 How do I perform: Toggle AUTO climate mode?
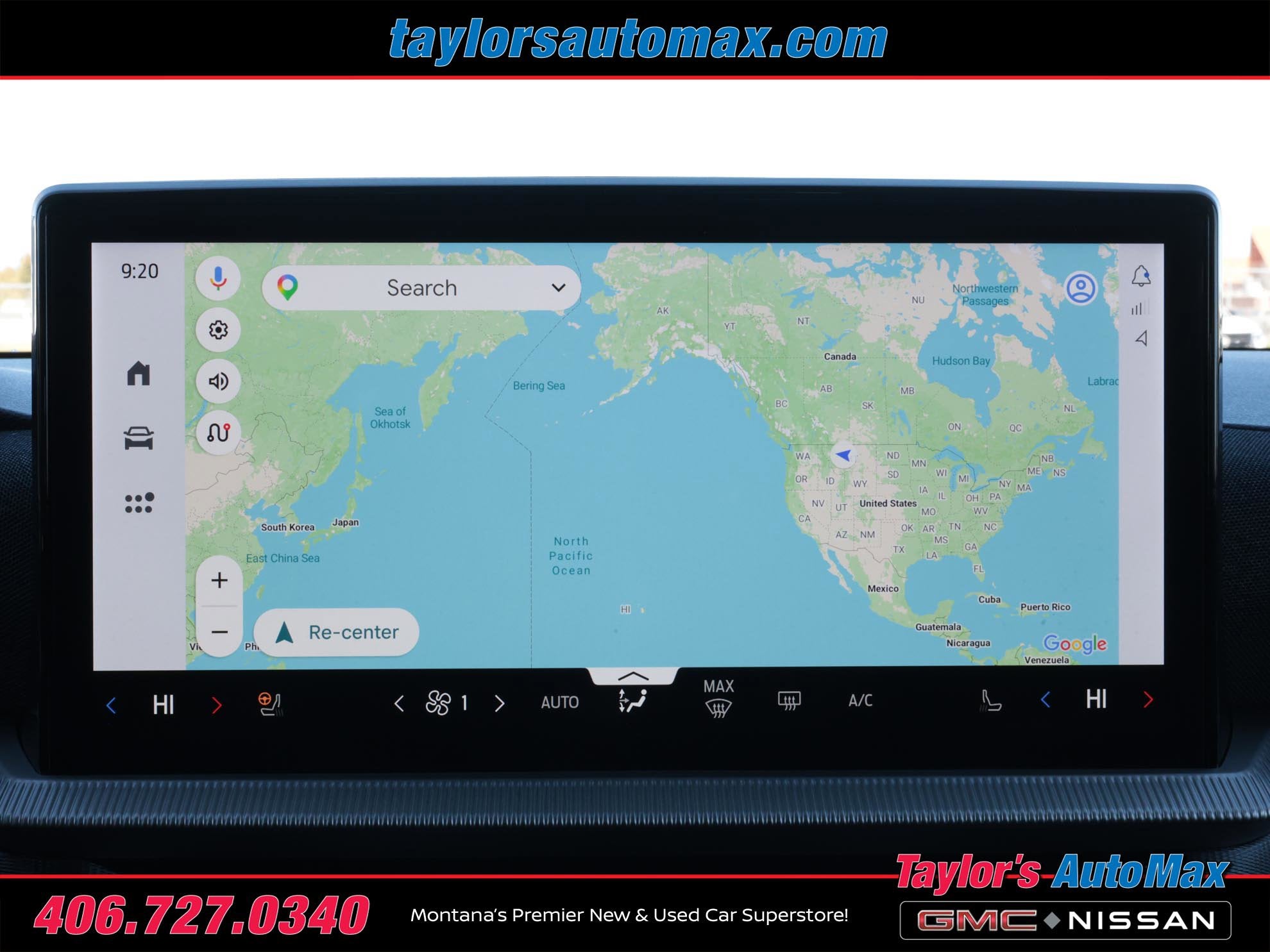tap(559, 703)
